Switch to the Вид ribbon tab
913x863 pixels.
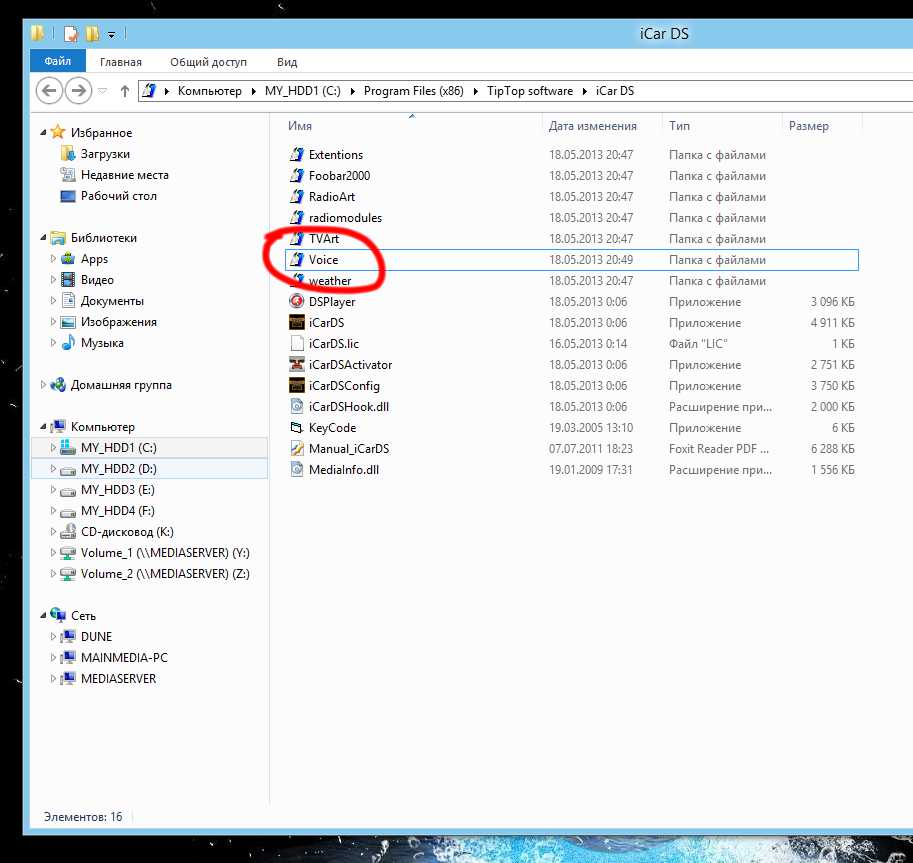[x=287, y=62]
